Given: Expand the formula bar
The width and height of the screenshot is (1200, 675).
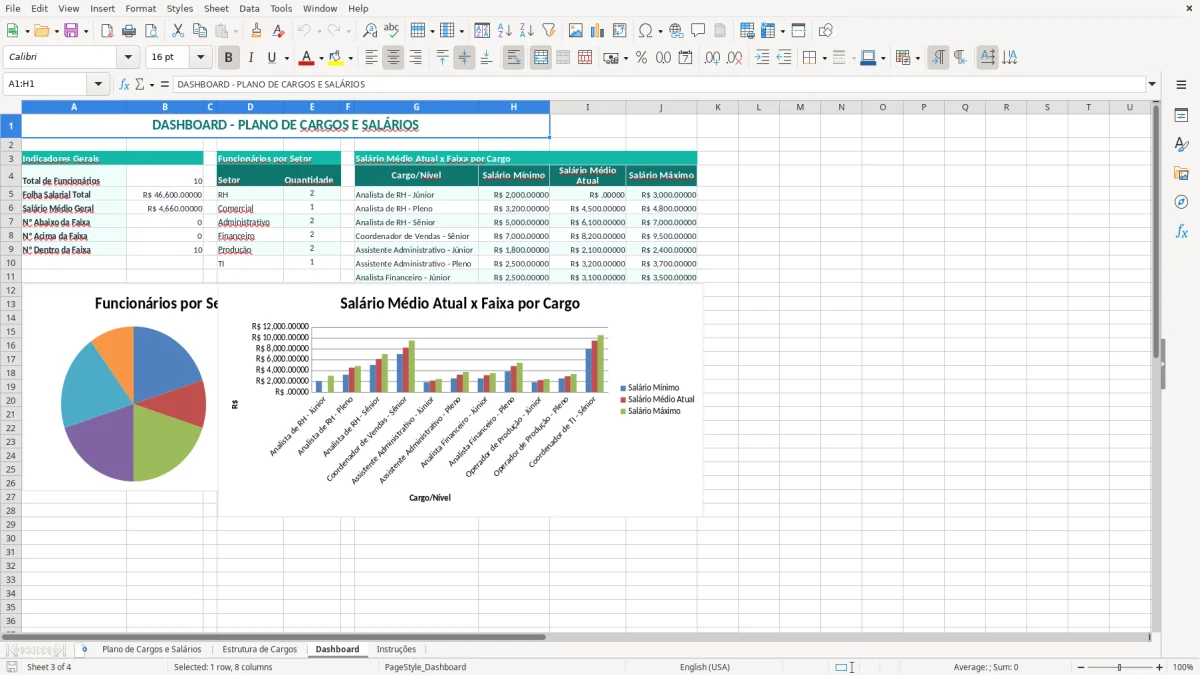Looking at the screenshot, I should pyautogui.click(x=1152, y=84).
